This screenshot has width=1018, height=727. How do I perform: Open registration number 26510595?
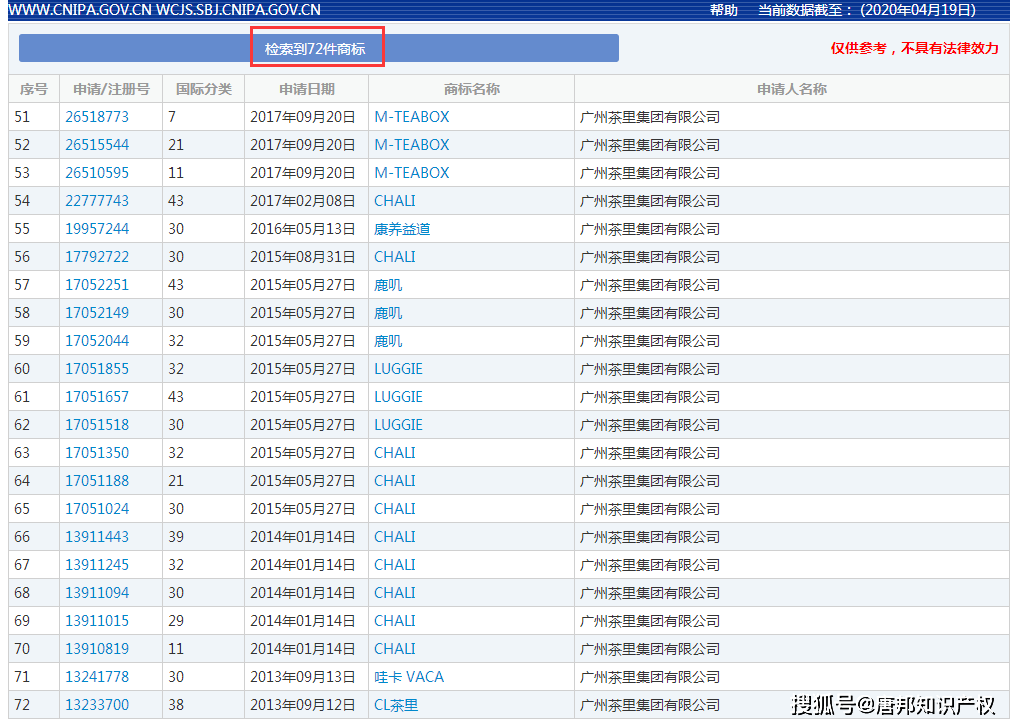click(x=97, y=173)
